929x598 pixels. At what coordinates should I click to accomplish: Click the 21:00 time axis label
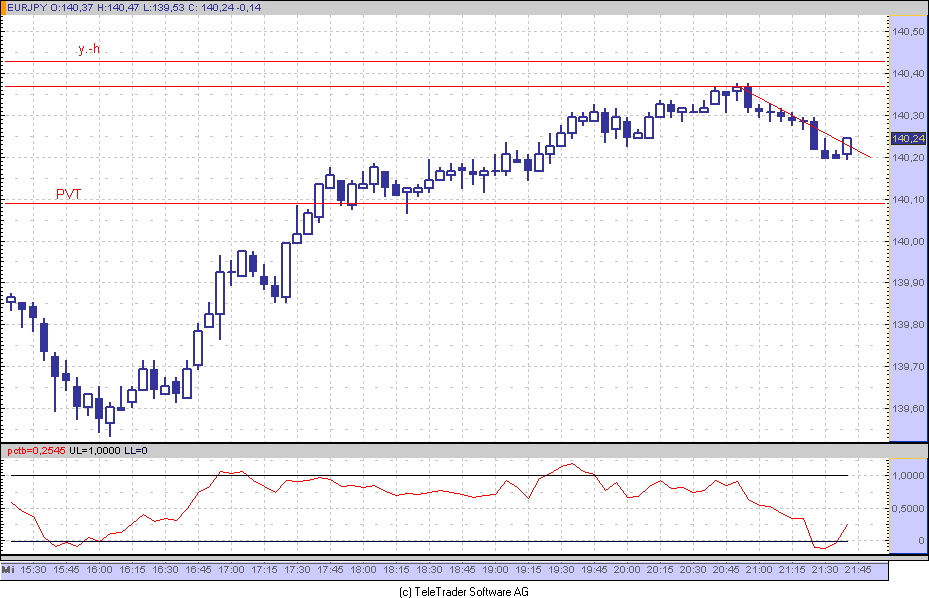click(759, 570)
